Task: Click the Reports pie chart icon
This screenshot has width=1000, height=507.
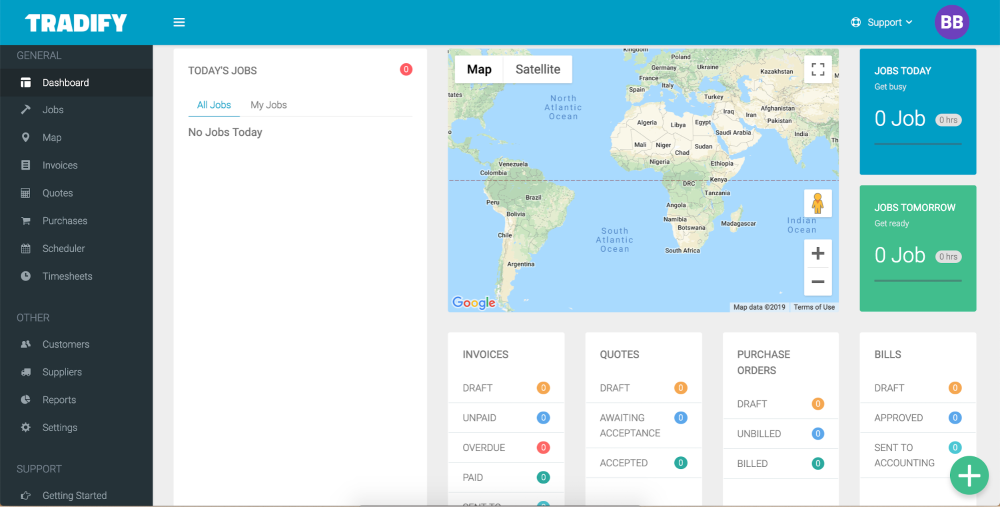Action: click(x=26, y=400)
